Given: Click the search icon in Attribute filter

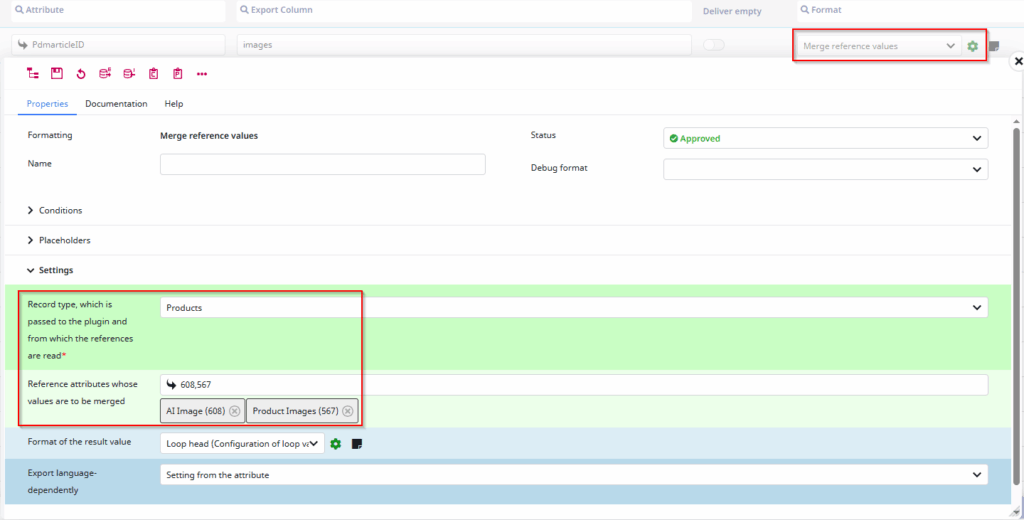Looking at the screenshot, I should 20,10.
